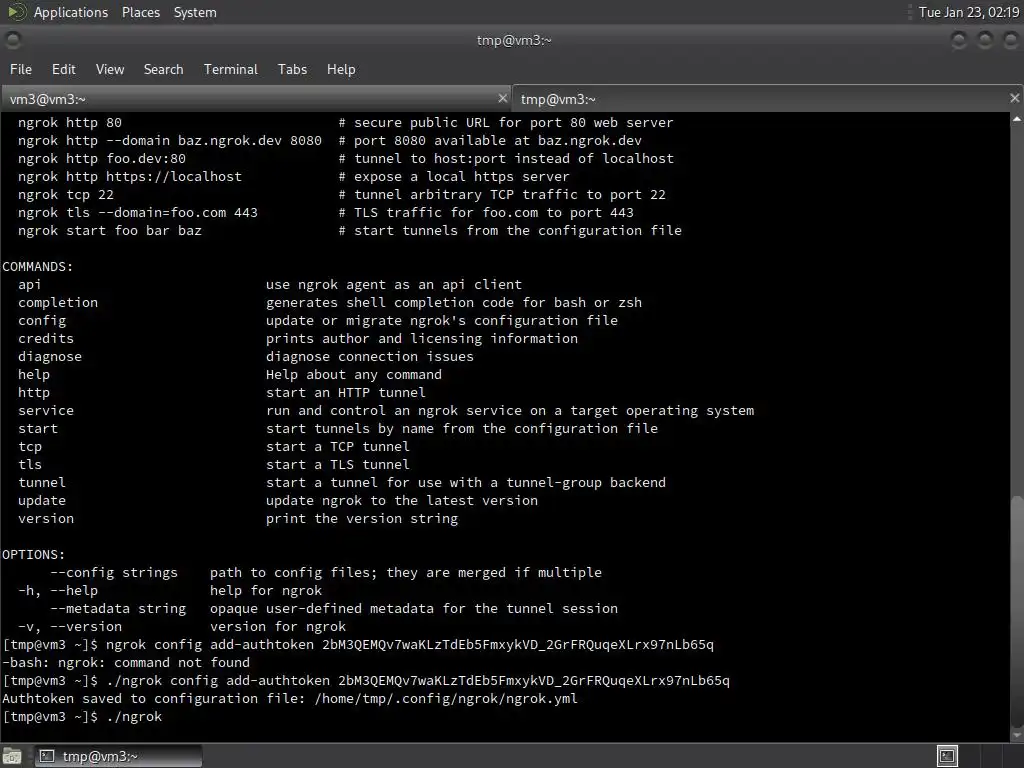Click '-bash: ngrok: command not found' line
The image size is (1024, 768).
pyautogui.click(x=126, y=662)
